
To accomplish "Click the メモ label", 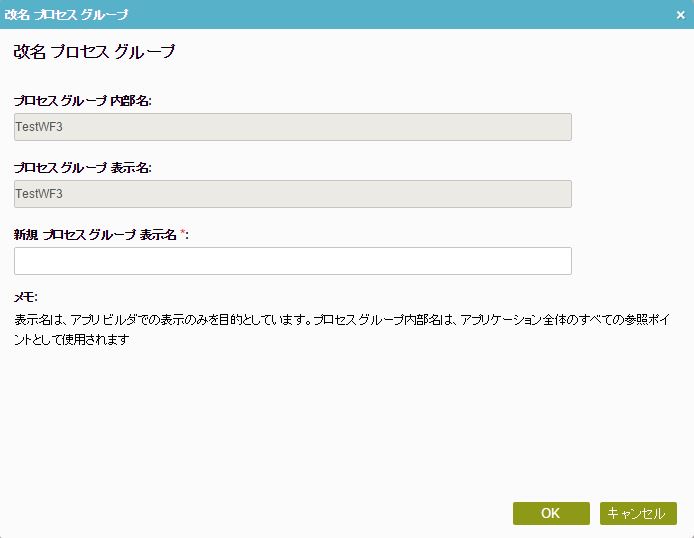I will pyautogui.click(x=26, y=297).
